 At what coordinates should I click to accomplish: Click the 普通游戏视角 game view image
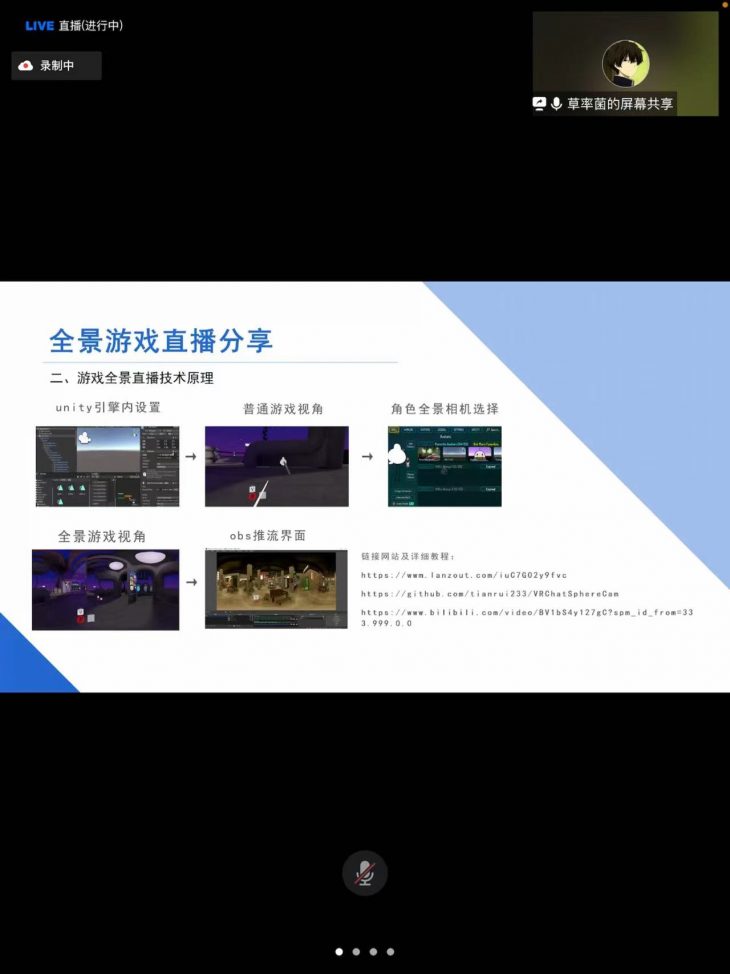[277, 466]
